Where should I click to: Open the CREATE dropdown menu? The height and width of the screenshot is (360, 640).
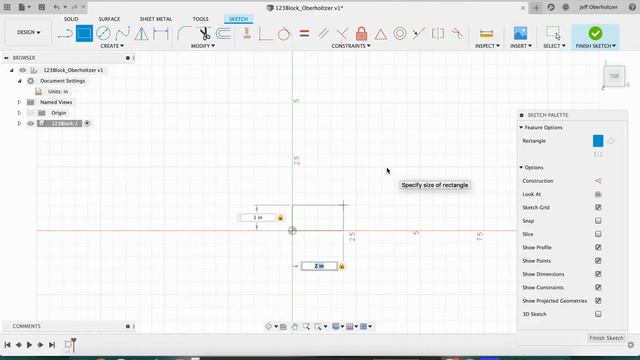[x=112, y=46]
